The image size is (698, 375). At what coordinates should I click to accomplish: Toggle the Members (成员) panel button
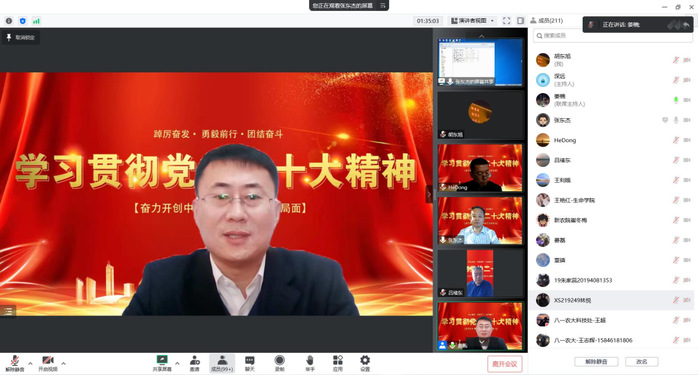point(222,363)
